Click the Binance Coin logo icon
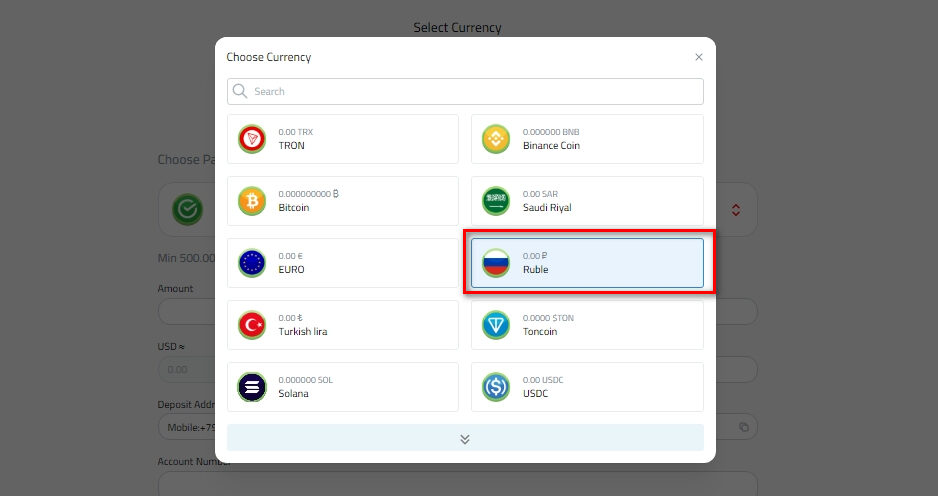 pyautogui.click(x=496, y=139)
